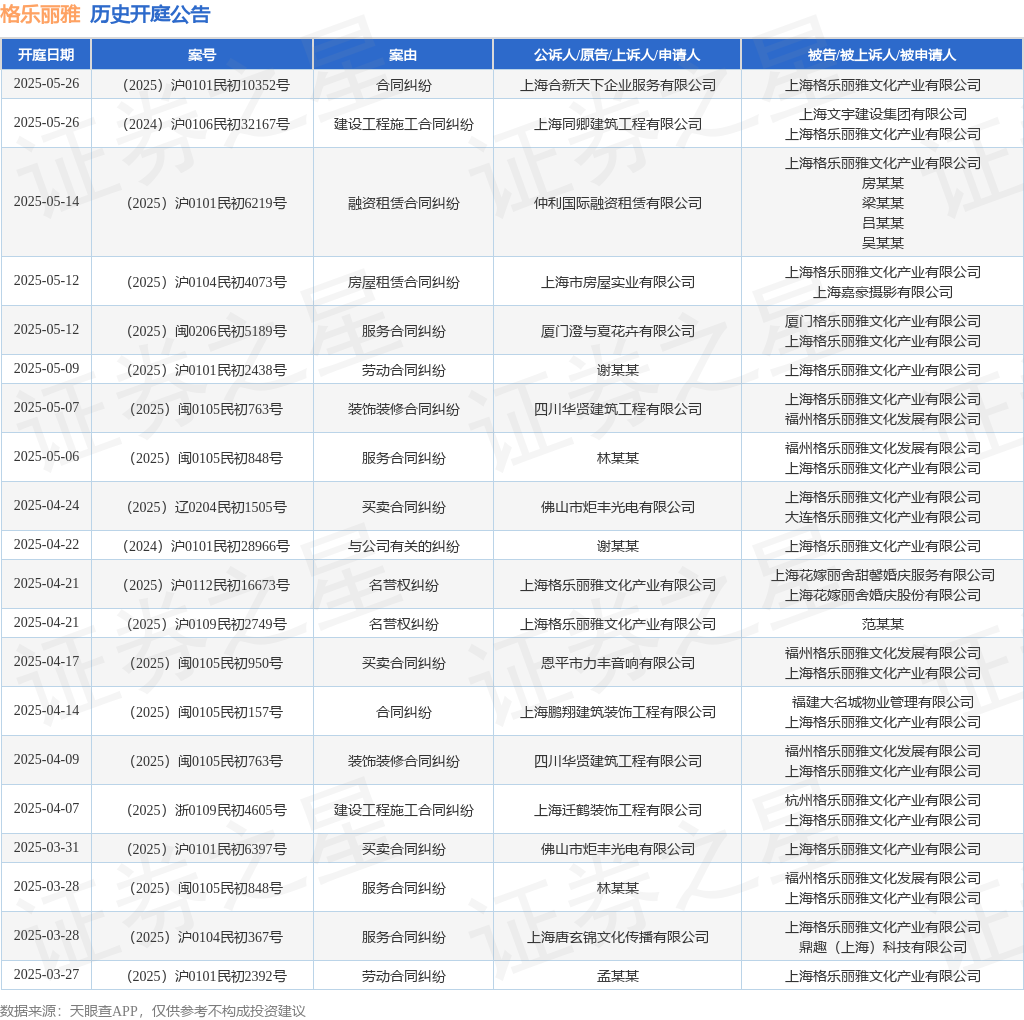This screenshot has height=1020, width=1024.
Task: Click the 融资租赁合同纠纷 cause cell
Action: pyautogui.click(x=404, y=203)
